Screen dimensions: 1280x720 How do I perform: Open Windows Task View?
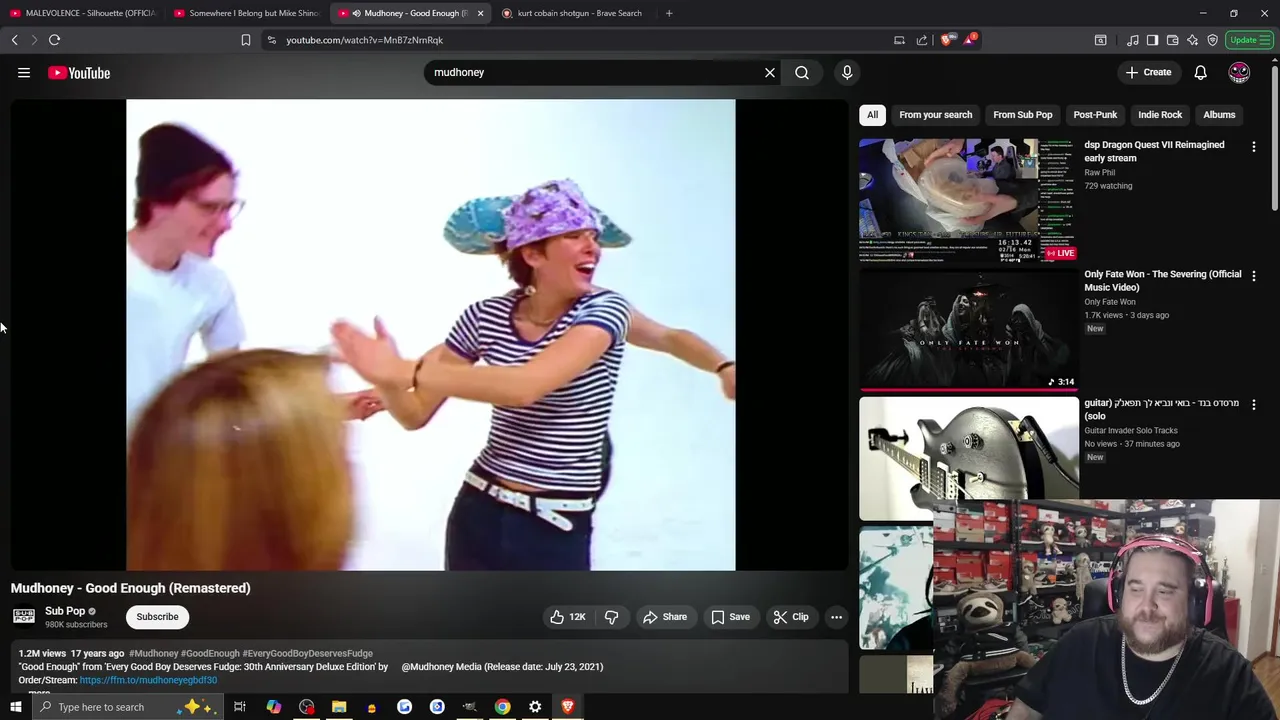[x=240, y=707]
